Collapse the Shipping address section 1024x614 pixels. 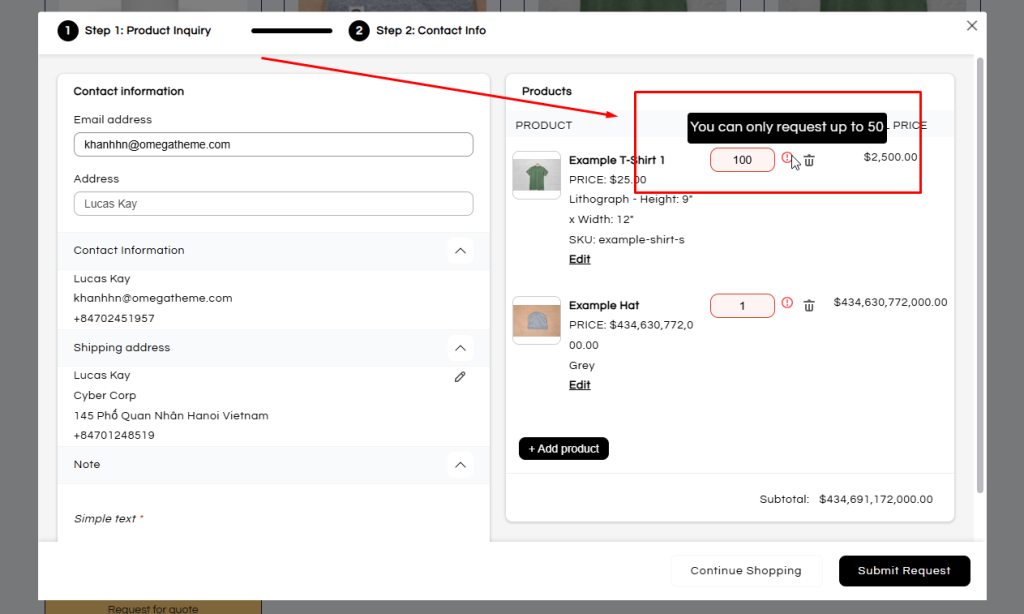click(460, 348)
